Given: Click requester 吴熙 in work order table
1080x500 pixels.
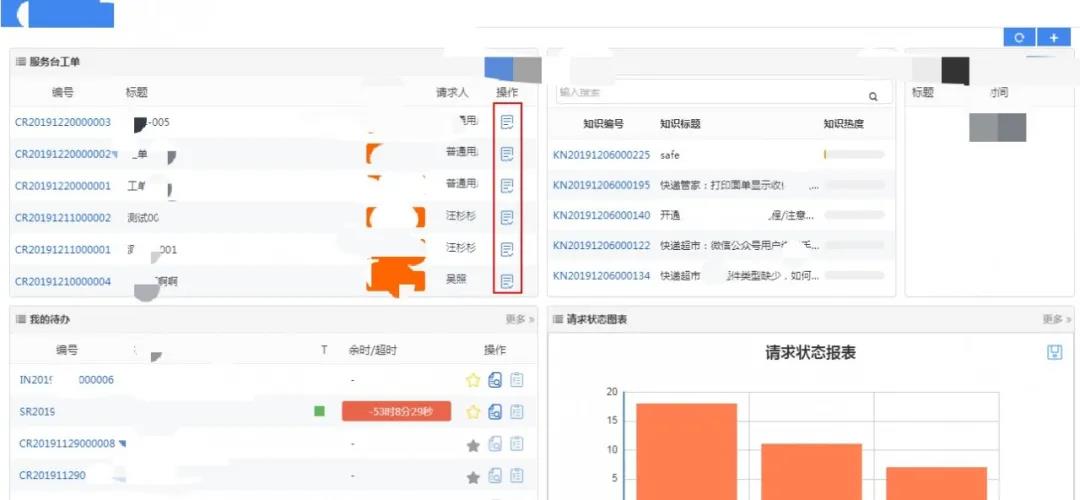Looking at the screenshot, I should 457,280.
